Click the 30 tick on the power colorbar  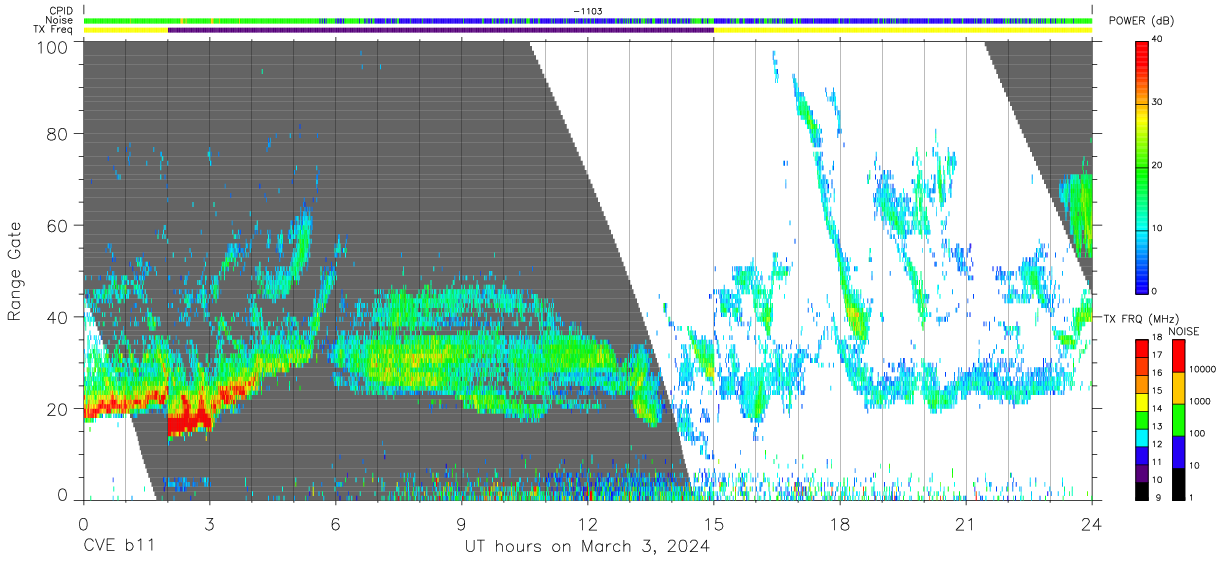pyautogui.click(x=1157, y=102)
